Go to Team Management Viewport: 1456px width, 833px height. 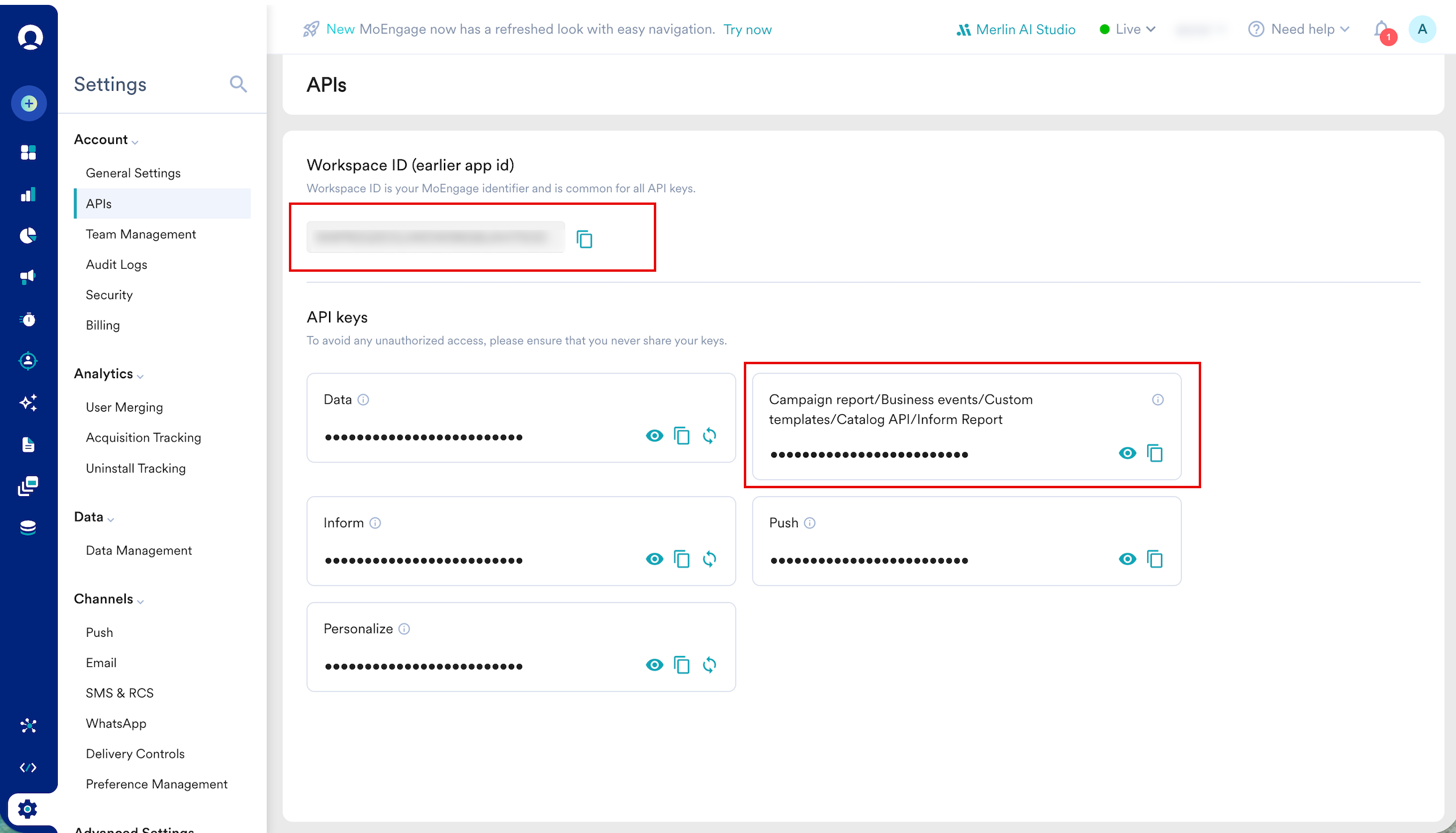click(x=140, y=234)
